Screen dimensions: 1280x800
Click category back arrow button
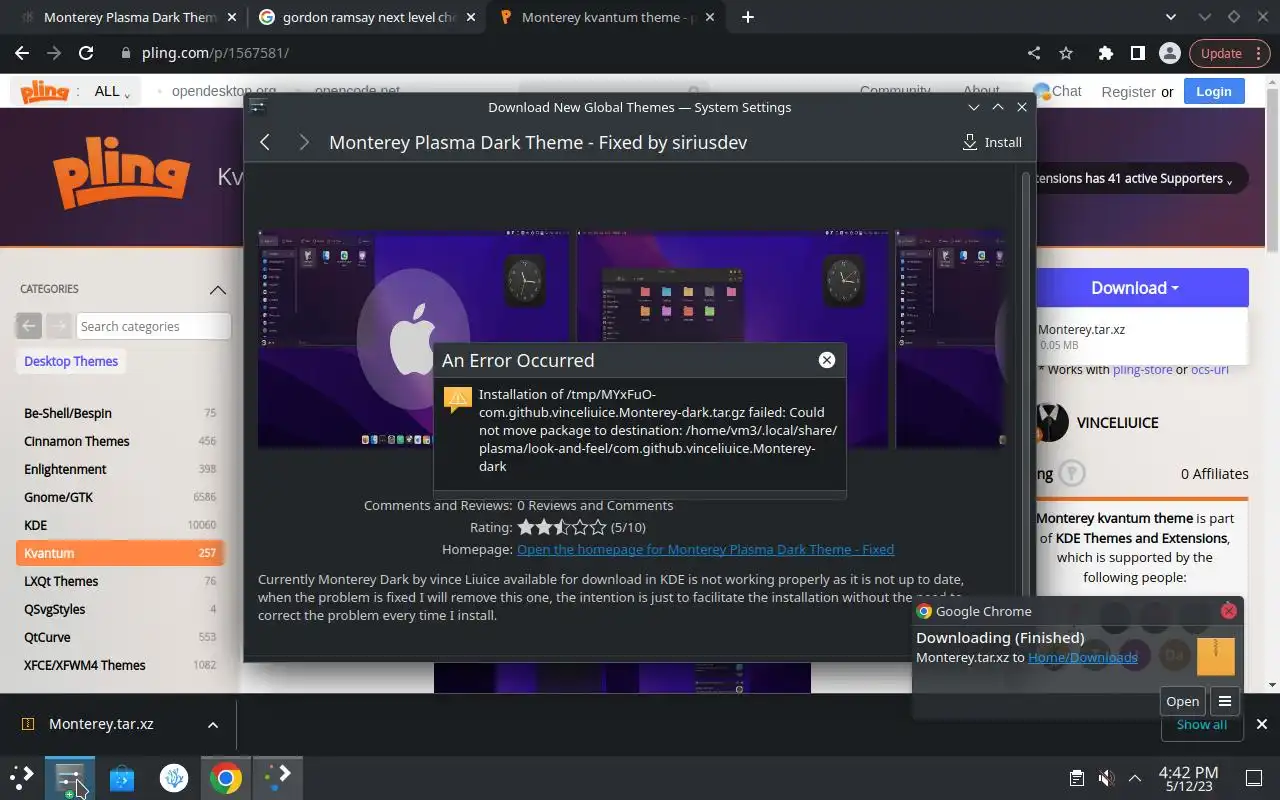29,326
